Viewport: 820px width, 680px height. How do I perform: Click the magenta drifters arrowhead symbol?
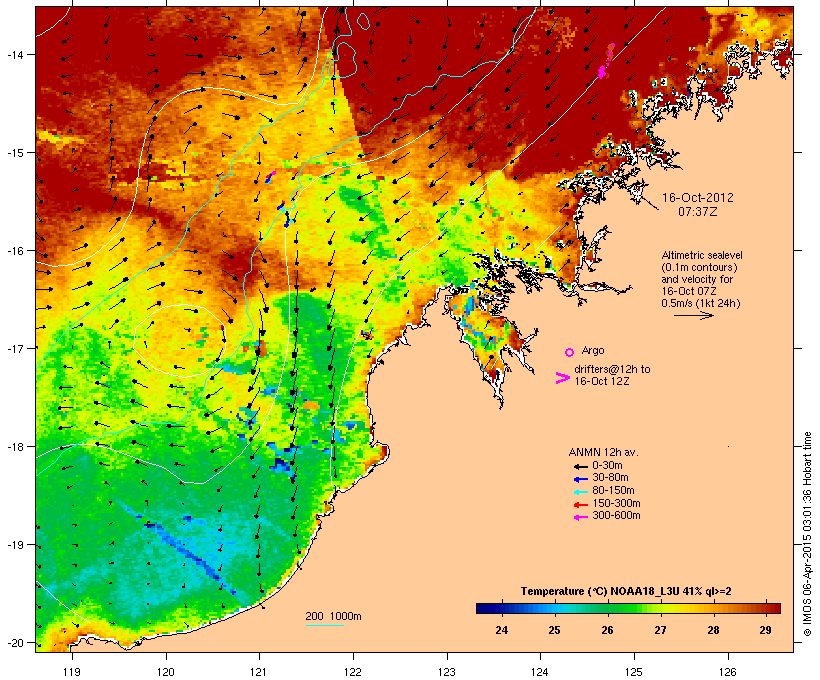(x=562, y=378)
